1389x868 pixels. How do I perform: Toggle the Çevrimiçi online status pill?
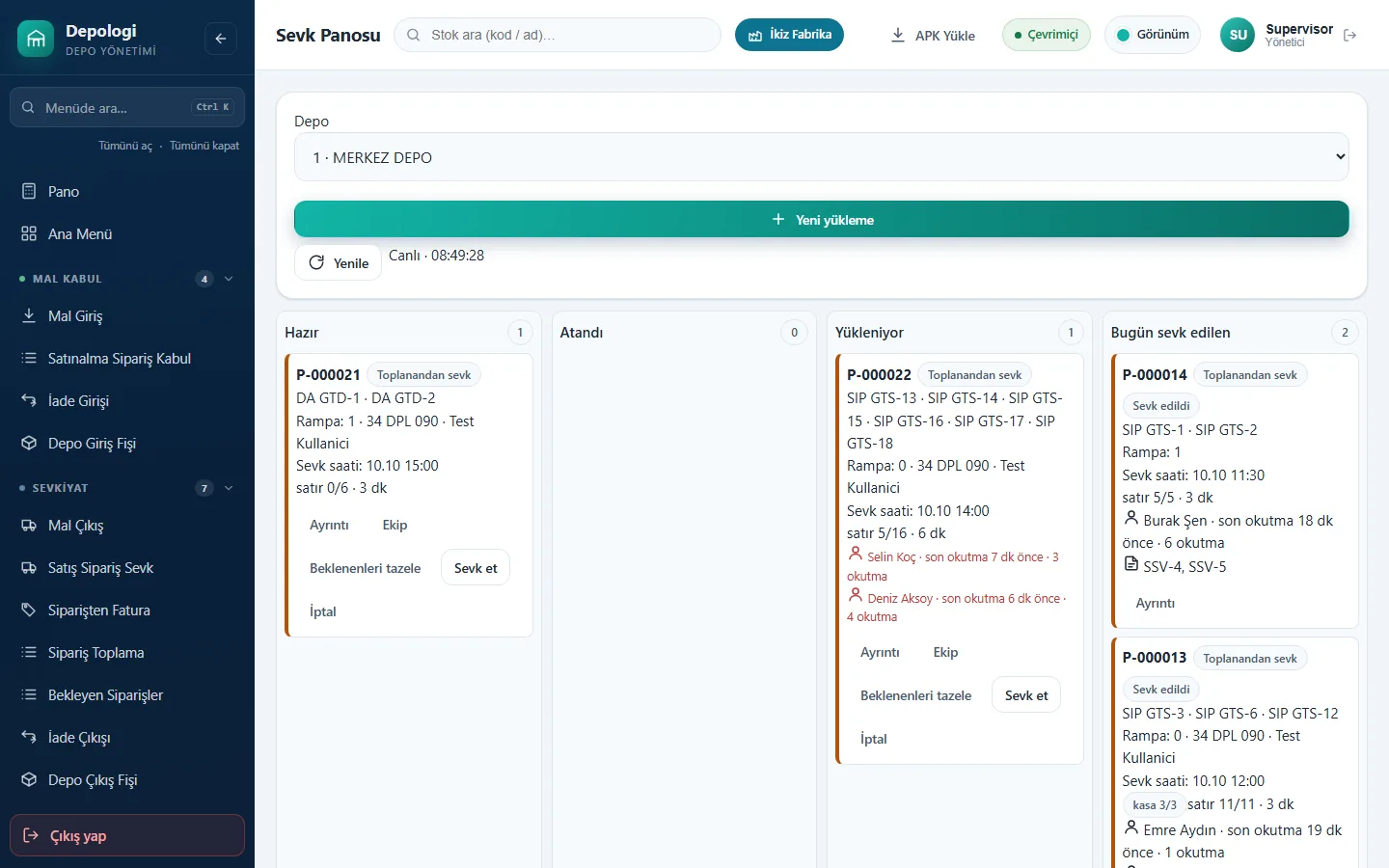coord(1047,35)
